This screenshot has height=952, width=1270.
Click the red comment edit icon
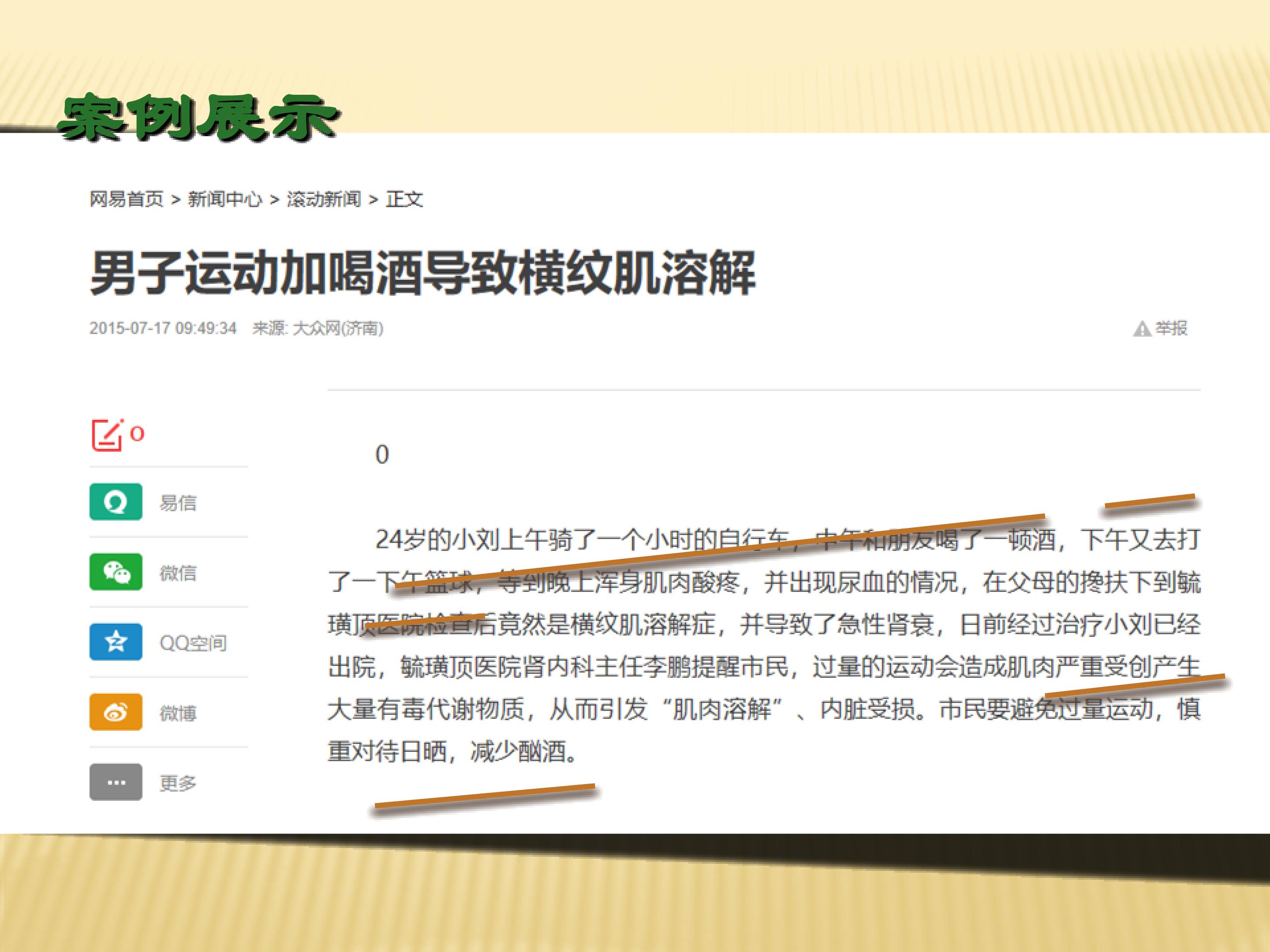click(x=107, y=435)
